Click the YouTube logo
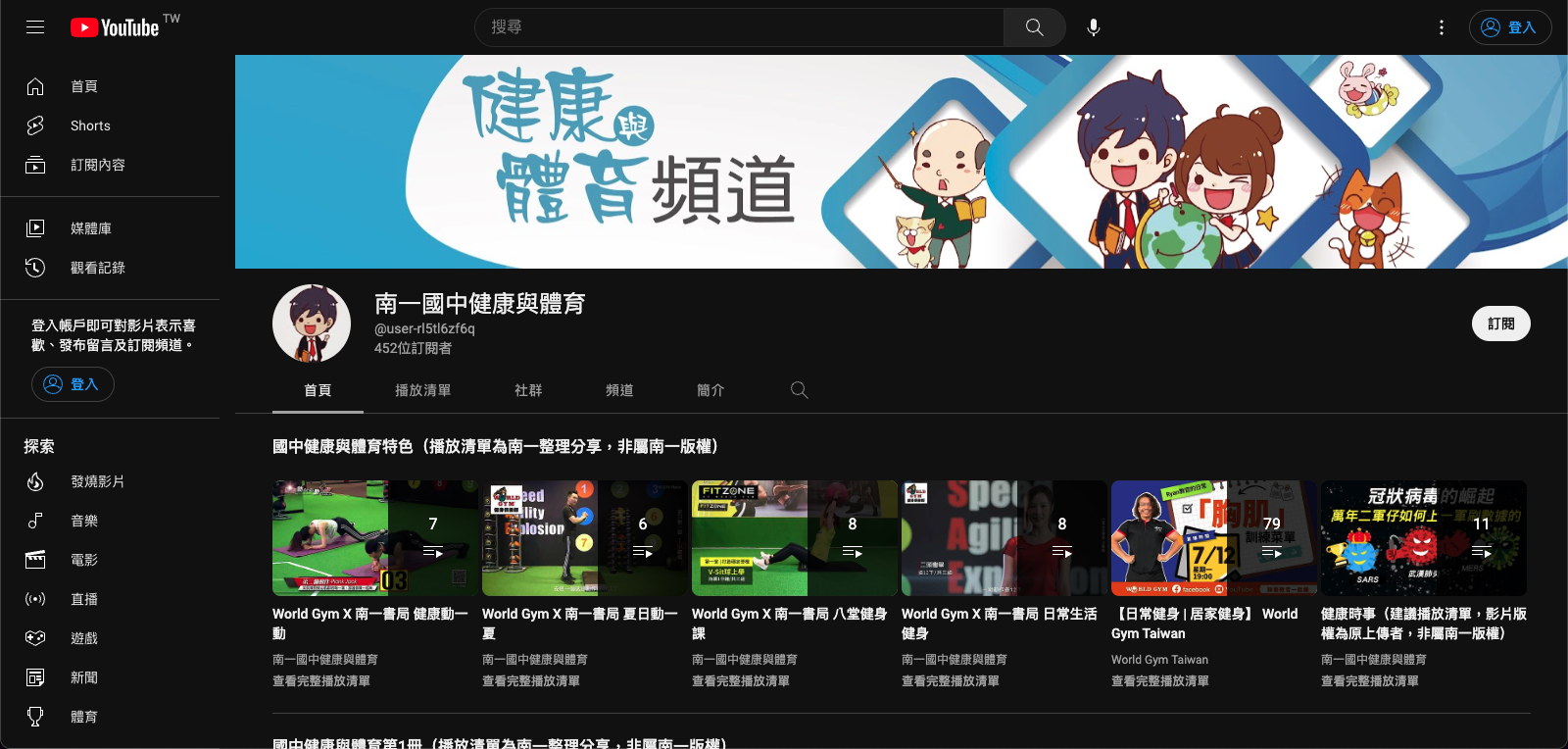This screenshot has height=749, width=1568. point(116,27)
